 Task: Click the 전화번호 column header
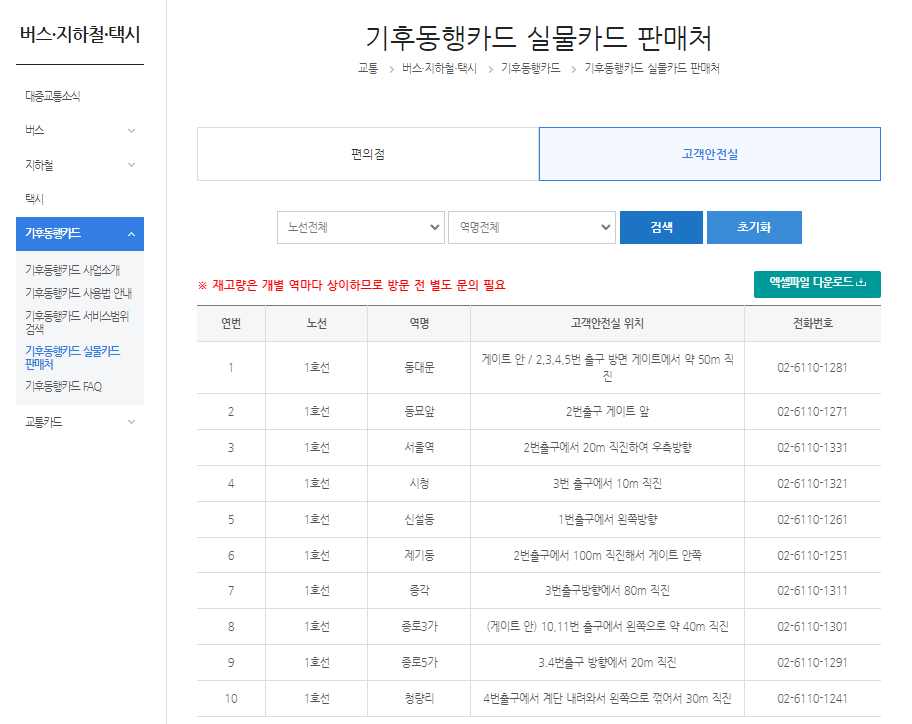coord(813,323)
